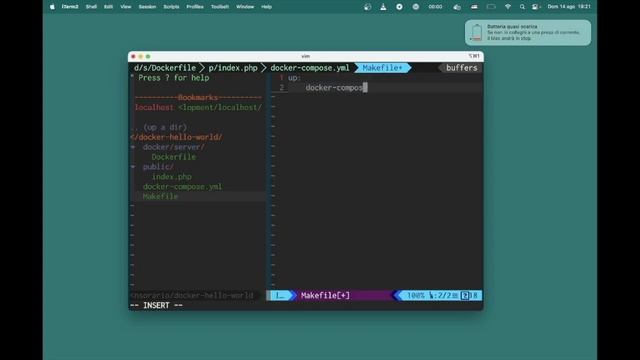Image resolution: width=640 pixels, height=360 pixels.
Task: Click the Makefile[+] statusline filename
Action: pyautogui.click(x=325, y=296)
